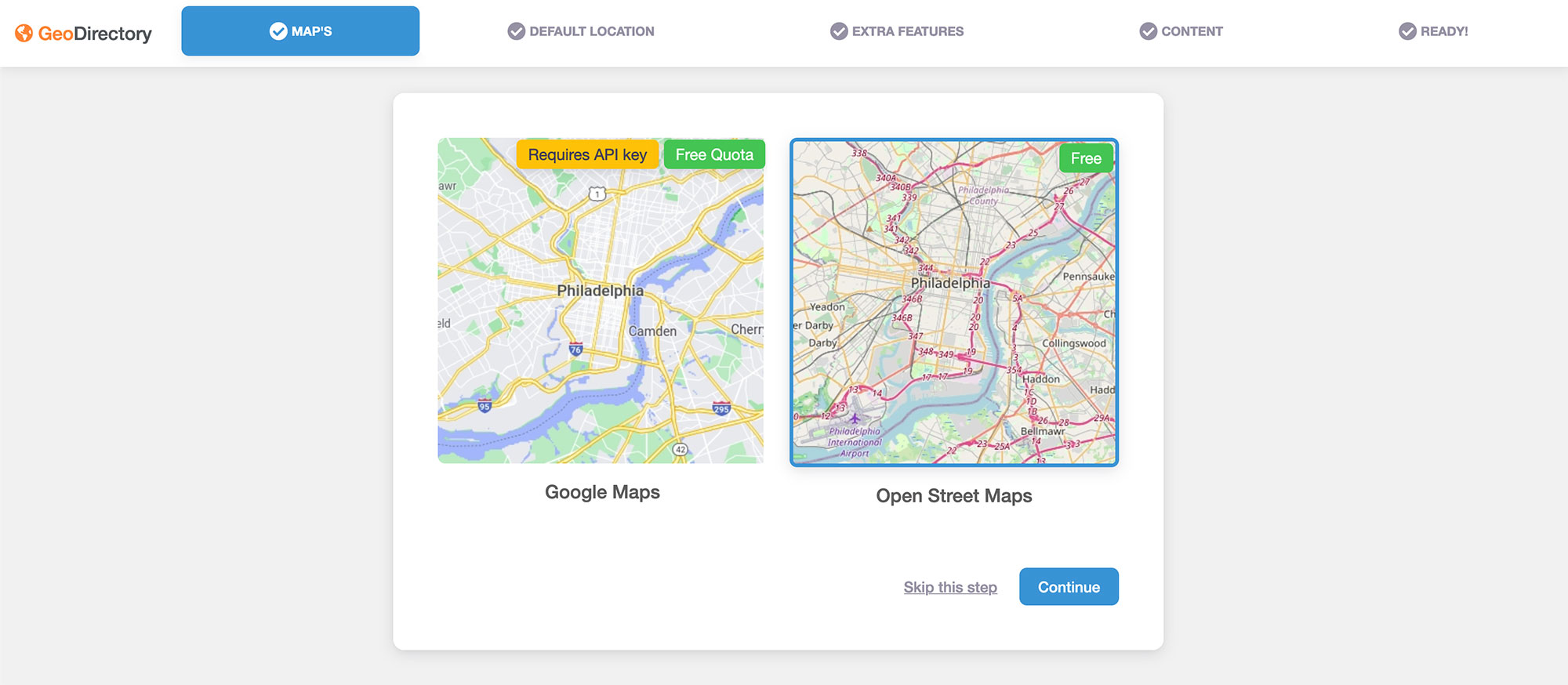Image resolution: width=1568 pixels, height=685 pixels.
Task: Click the Ready! step checkmark icon
Action: [x=1408, y=31]
